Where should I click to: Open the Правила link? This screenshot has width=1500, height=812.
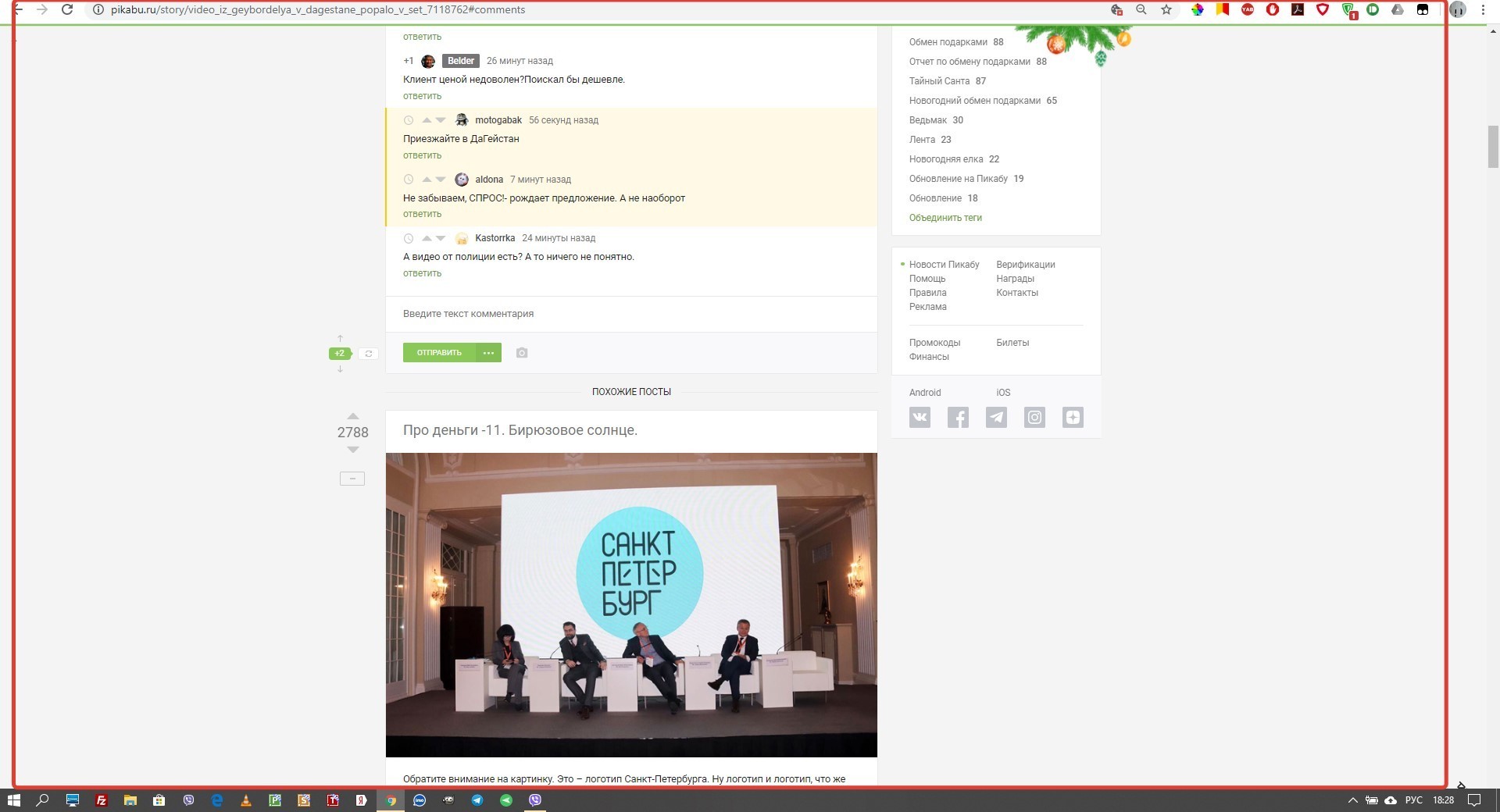(927, 293)
